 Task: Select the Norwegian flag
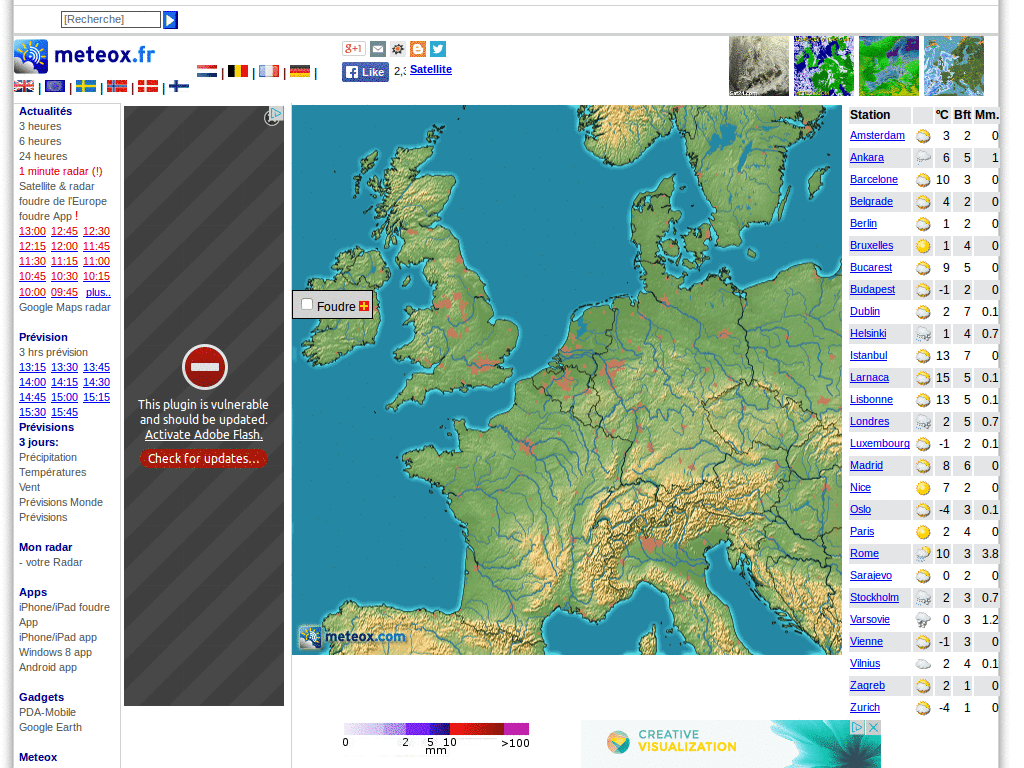coord(117,86)
